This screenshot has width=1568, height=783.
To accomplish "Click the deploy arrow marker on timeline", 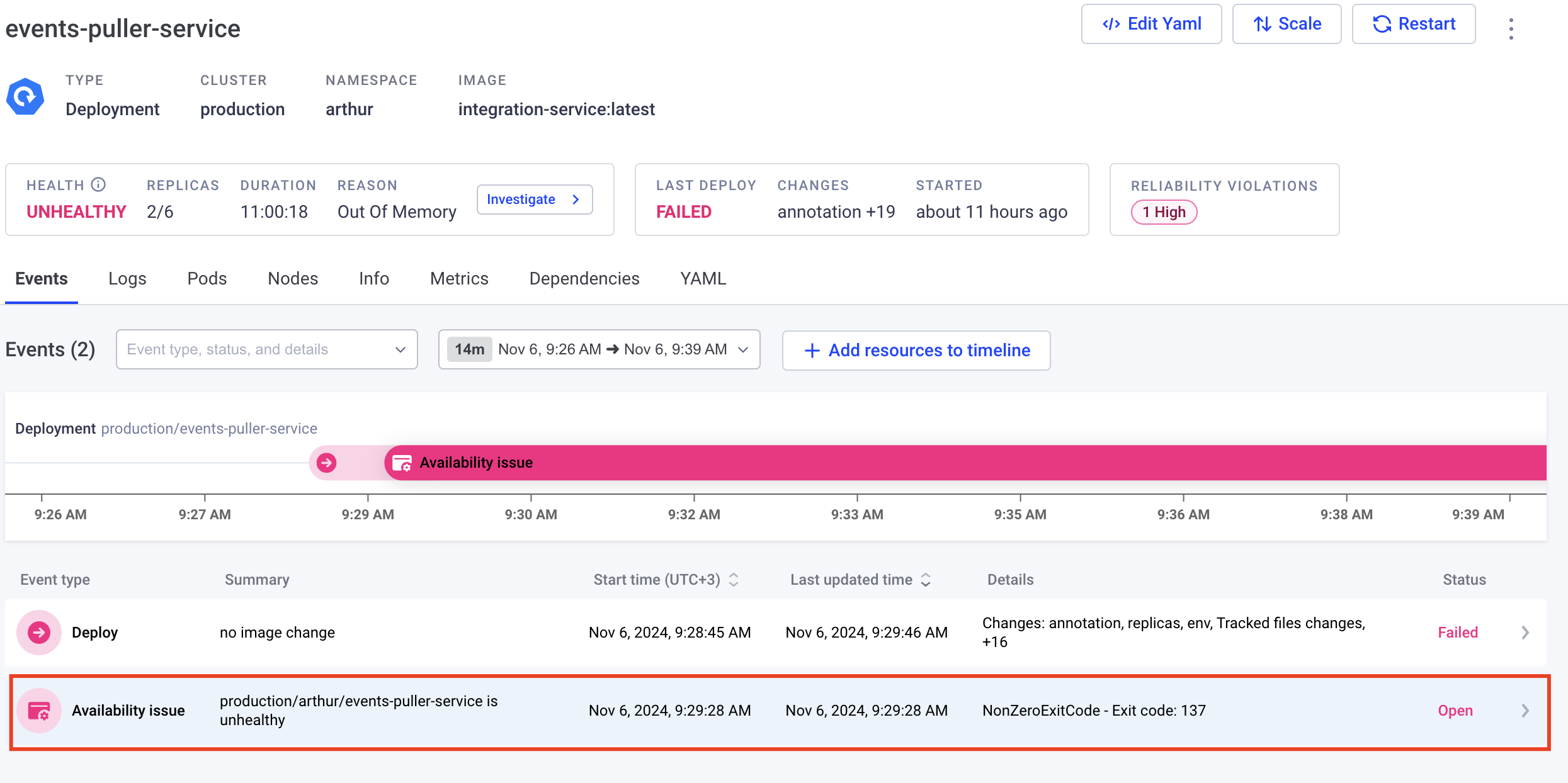I will [326, 463].
